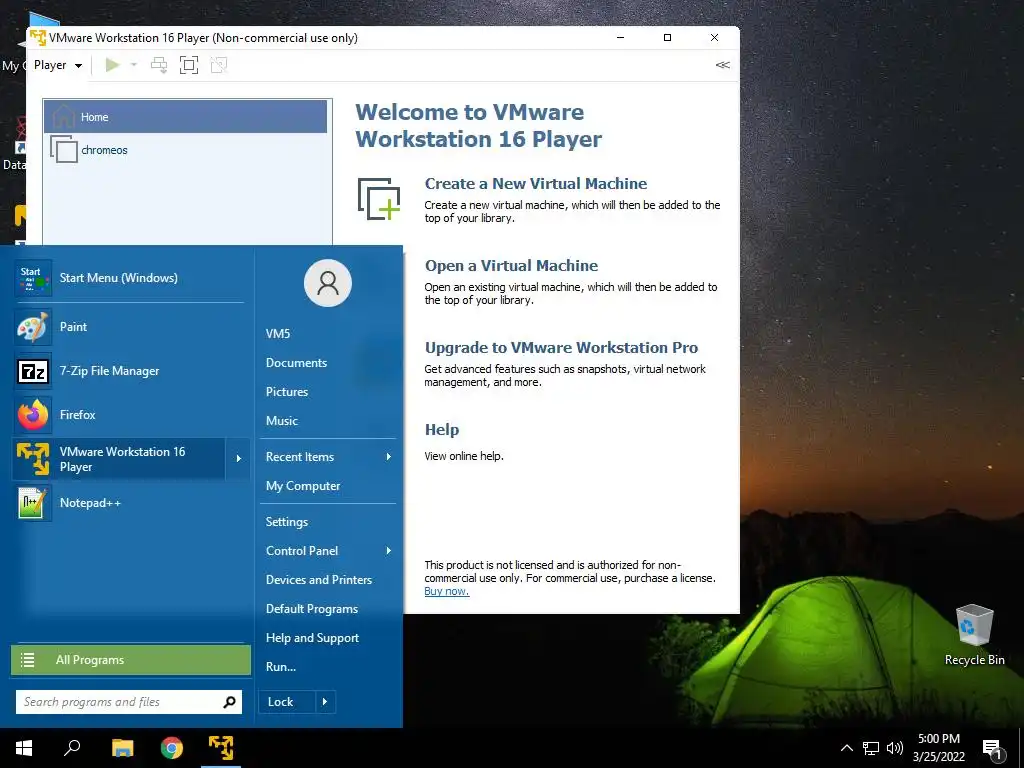Open the VM5 user folder
Image resolution: width=1024 pixels, height=768 pixels.
[278, 334]
